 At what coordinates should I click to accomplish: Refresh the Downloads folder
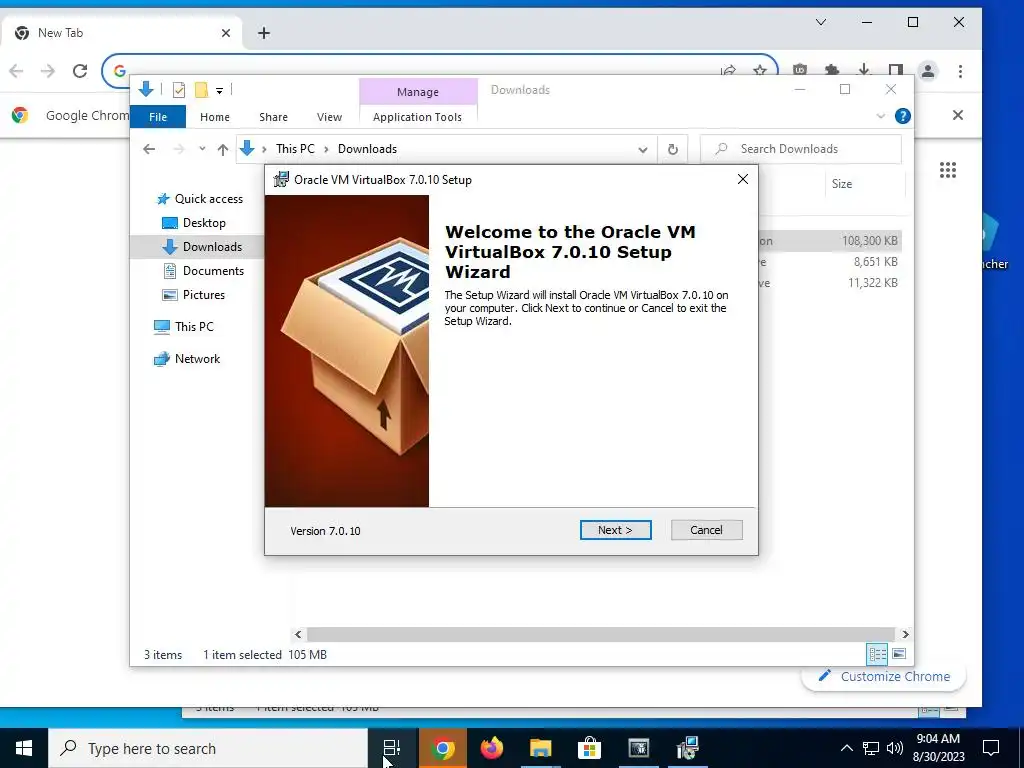(x=673, y=150)
